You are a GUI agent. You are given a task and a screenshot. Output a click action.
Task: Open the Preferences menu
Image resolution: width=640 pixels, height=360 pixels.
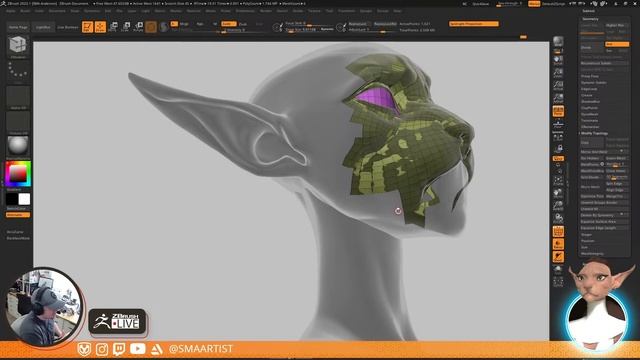tap(245, 11)
